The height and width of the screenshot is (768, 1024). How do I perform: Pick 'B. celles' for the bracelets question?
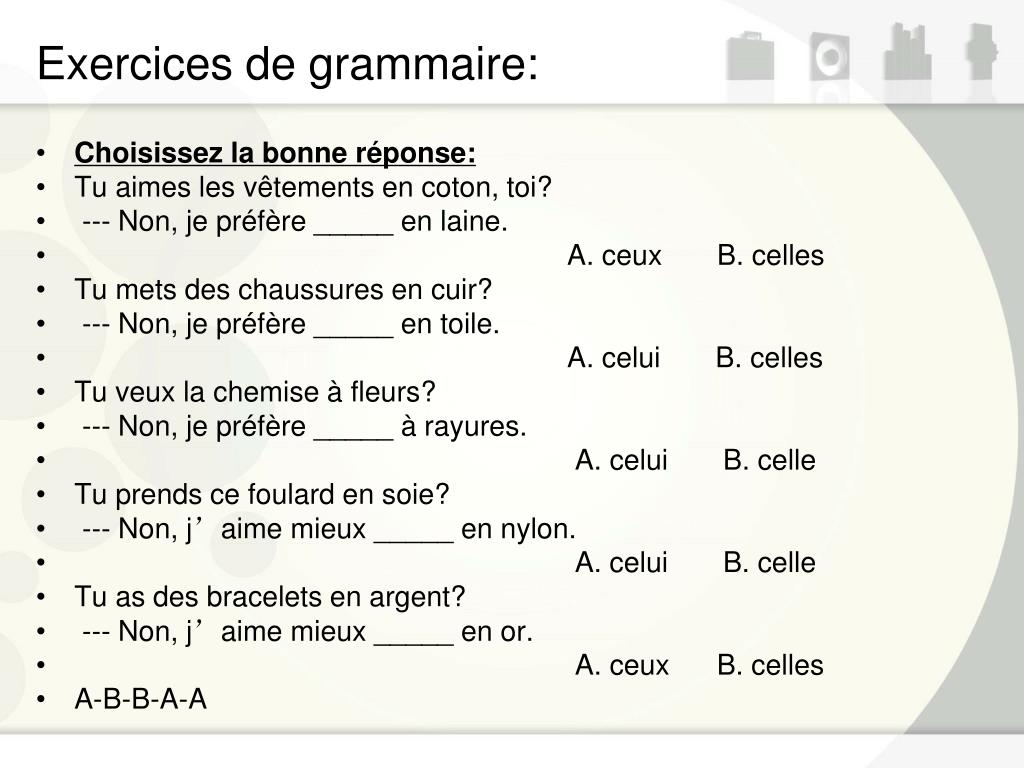coord(771,665)
